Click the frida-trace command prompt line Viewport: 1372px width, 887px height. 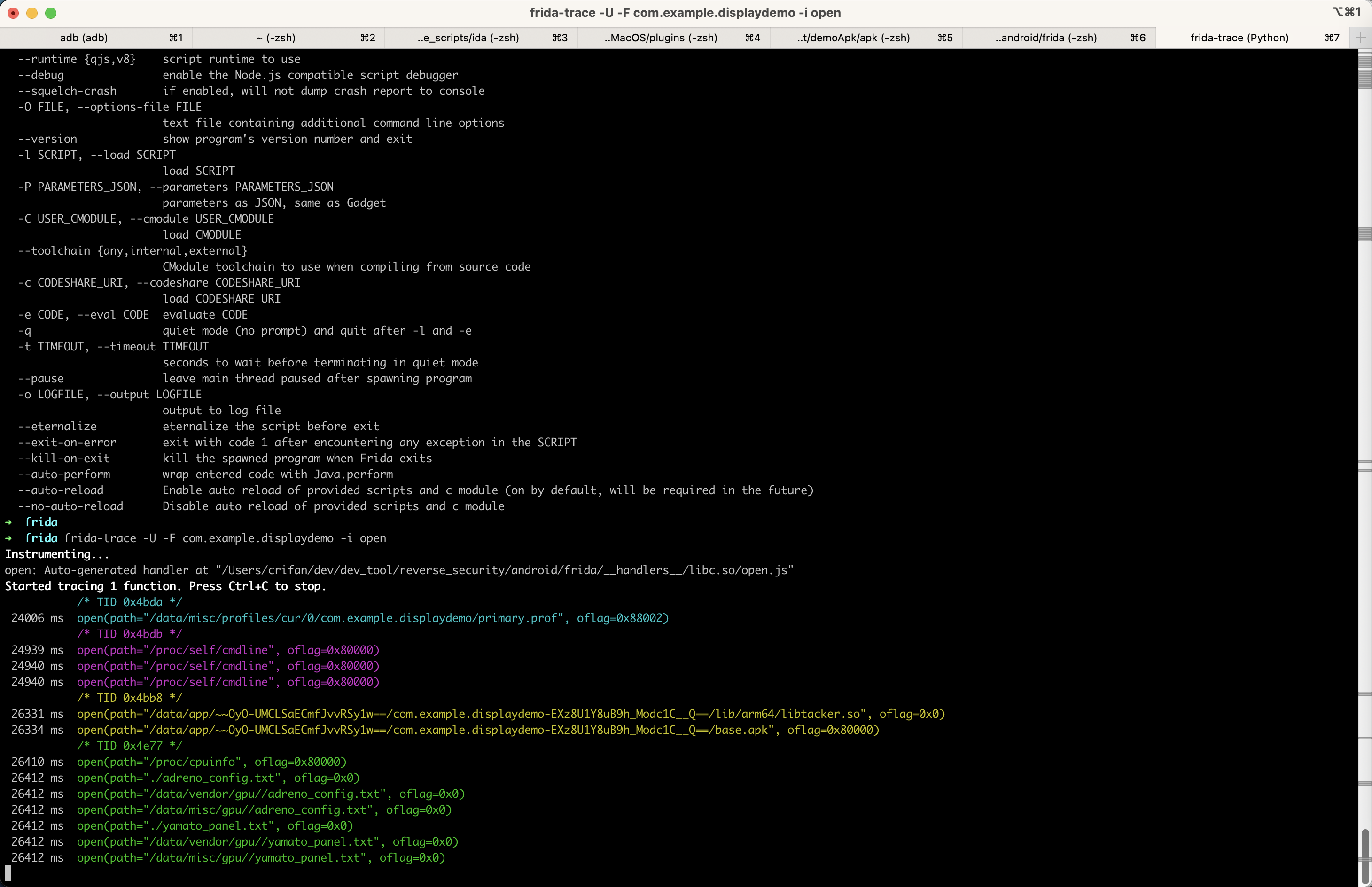click(x=196, y=538)
